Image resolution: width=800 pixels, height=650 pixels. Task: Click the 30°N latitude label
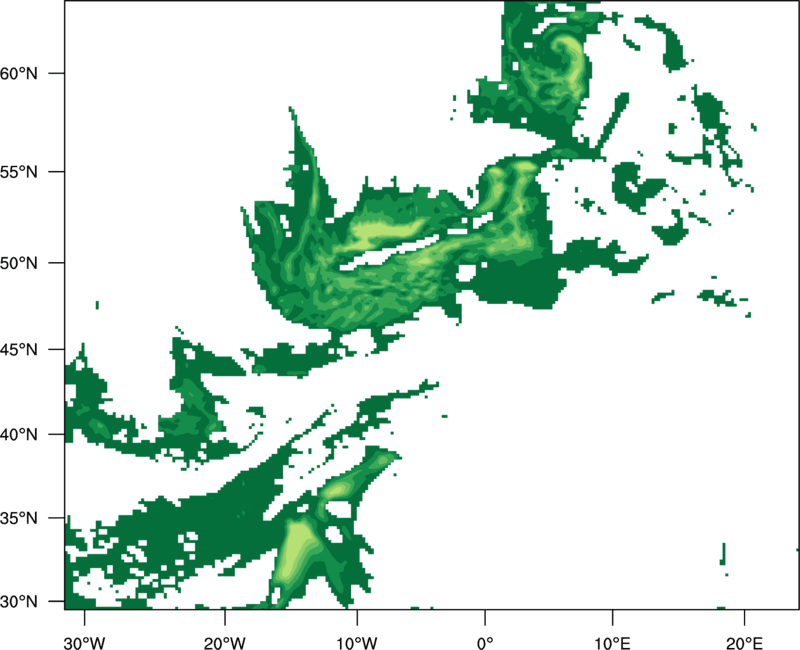[19, 602]
